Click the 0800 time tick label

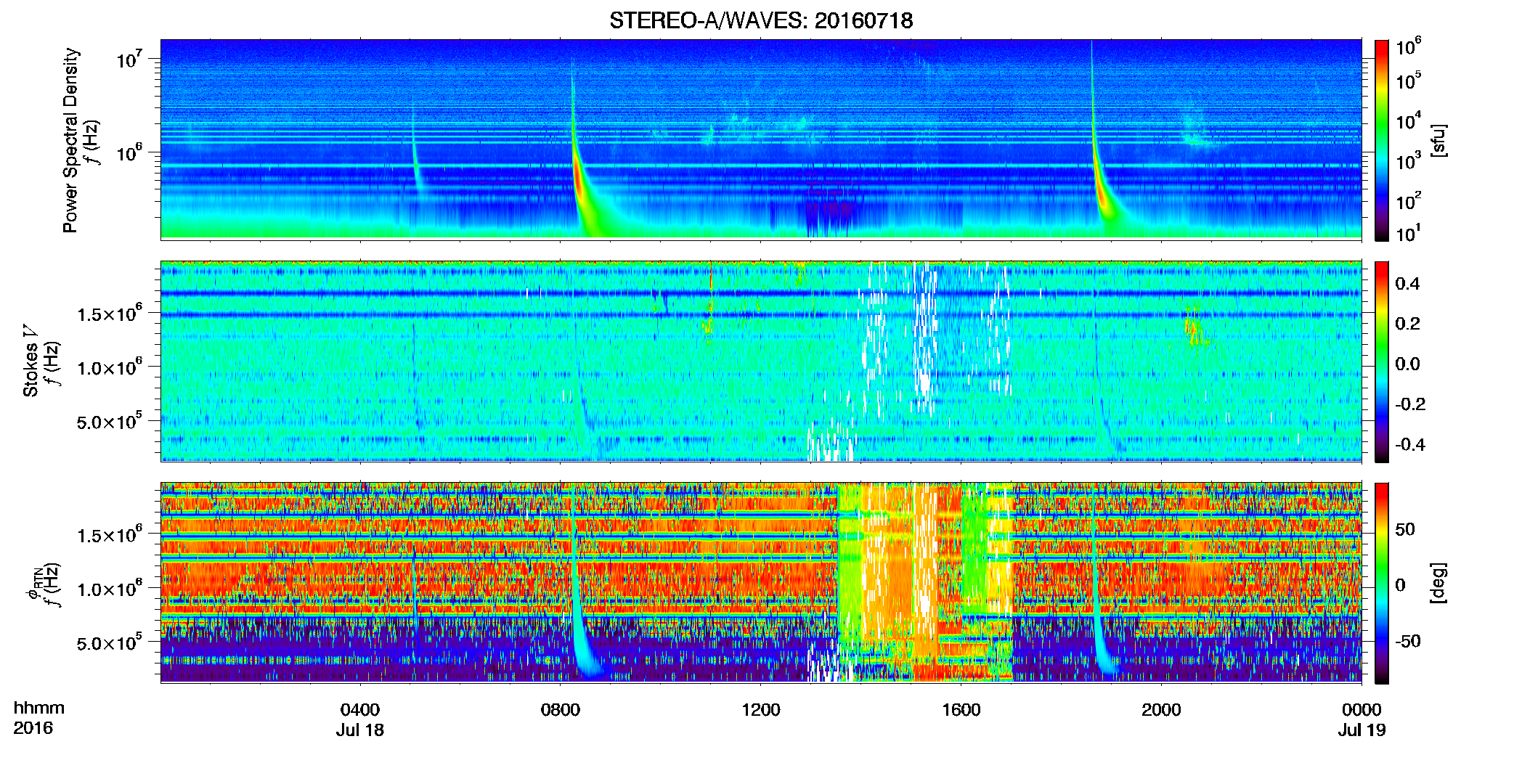[560, 709]
